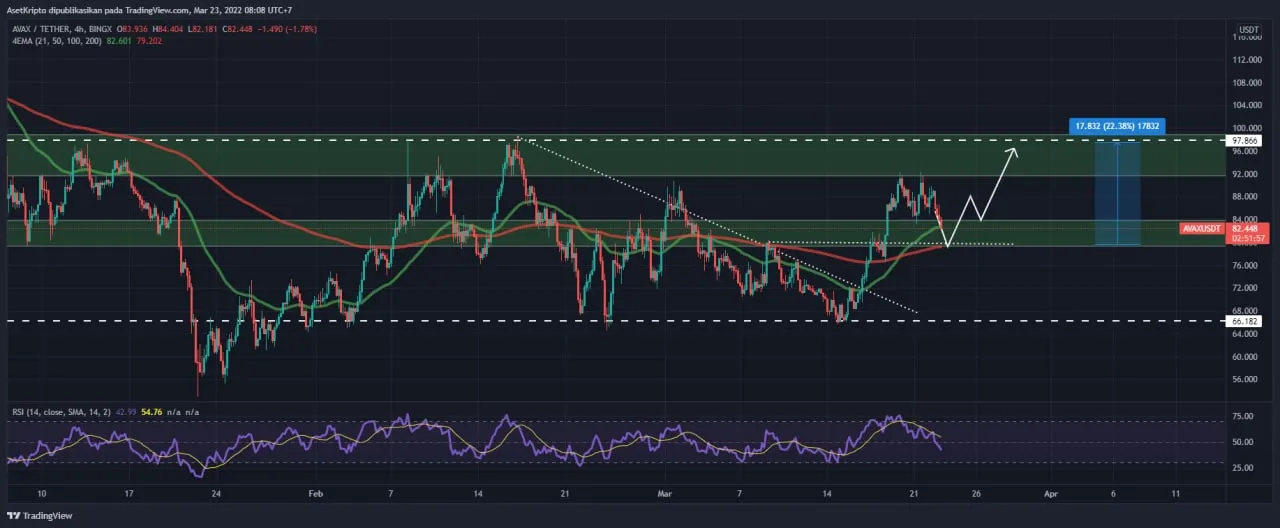
Task: Select the blue price range measurement box
Action: [x=1118, y=192]
